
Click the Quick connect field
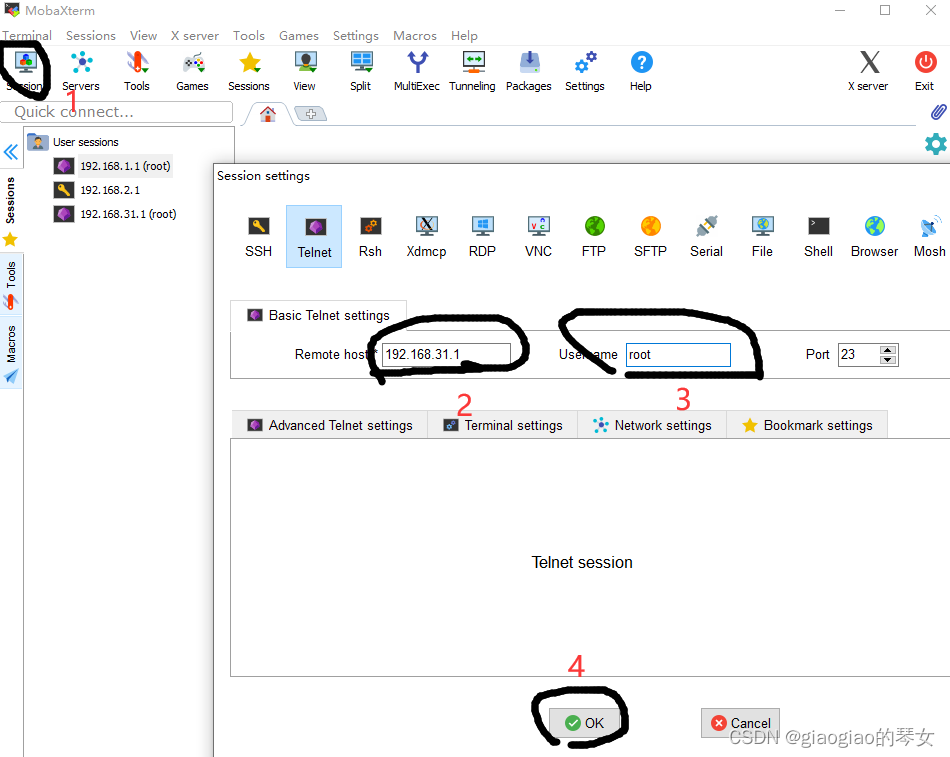117,112
